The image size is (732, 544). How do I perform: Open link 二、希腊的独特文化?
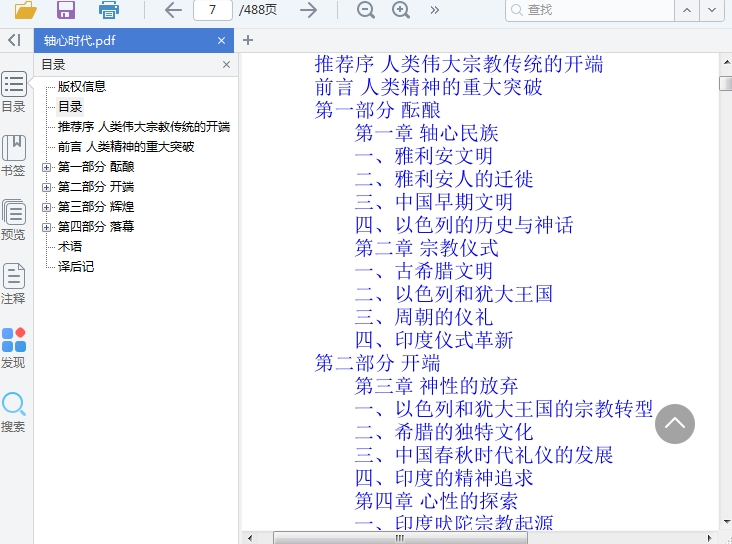pyautogui.click(x=444, y=431)
